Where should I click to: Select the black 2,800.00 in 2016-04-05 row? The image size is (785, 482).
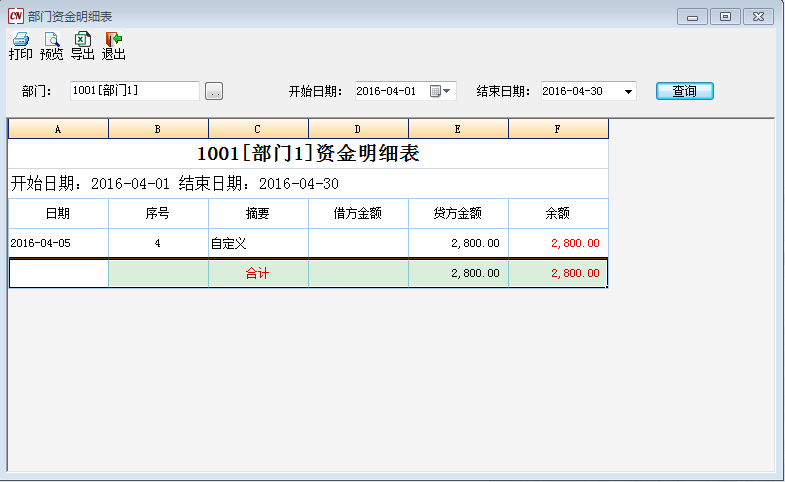point(459,243)
